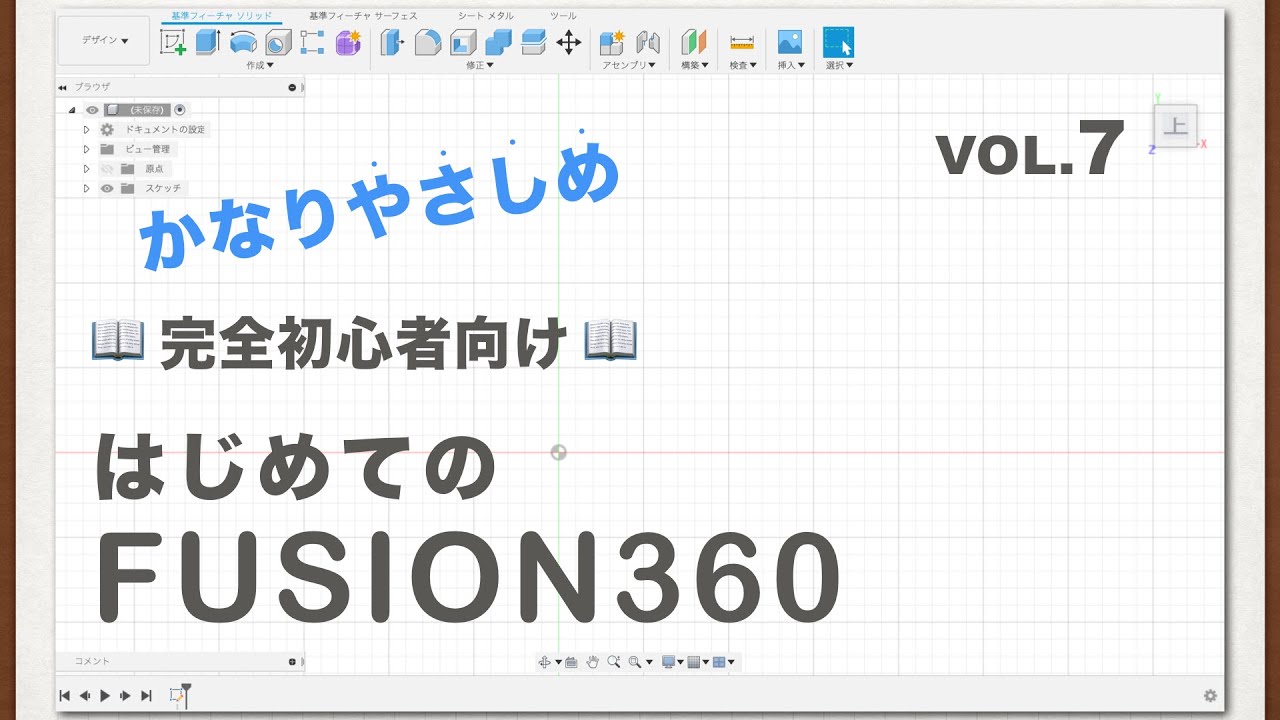Click the sketch feature in timeline

[x=177, y=695]
